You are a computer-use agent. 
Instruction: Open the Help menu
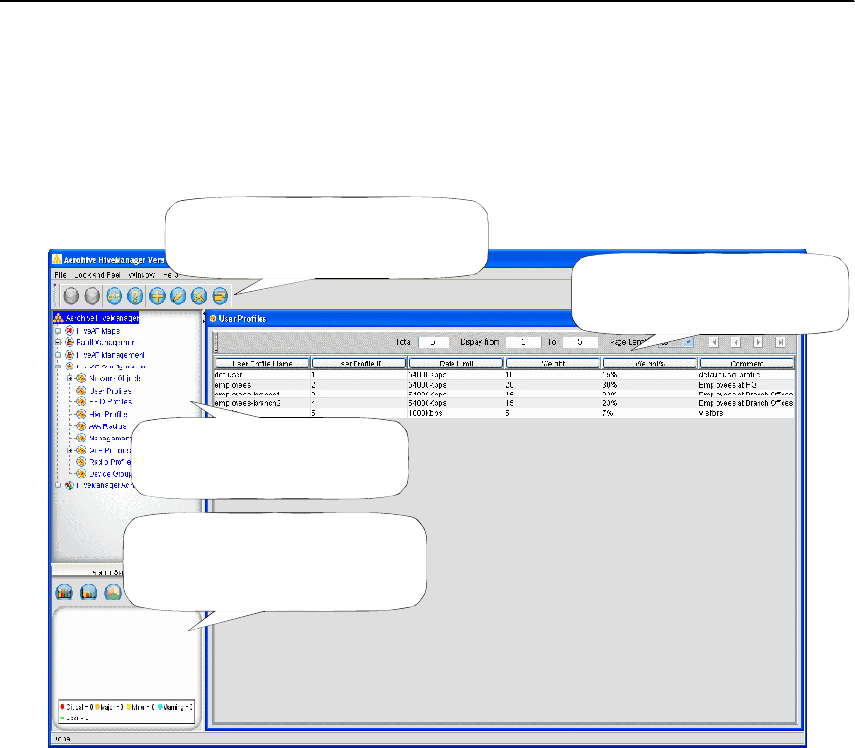[171, 275]
